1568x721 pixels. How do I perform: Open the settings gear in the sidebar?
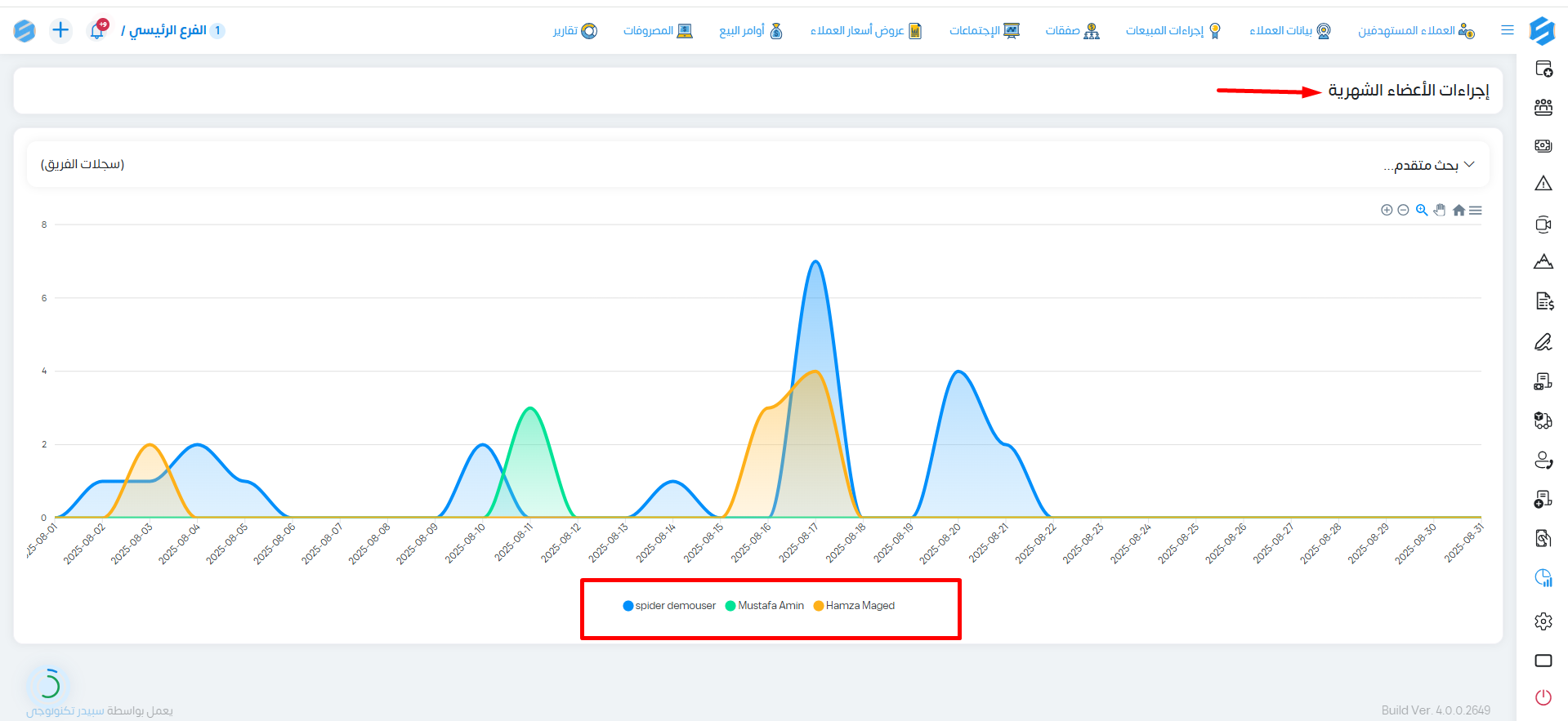click(1543, 621)
